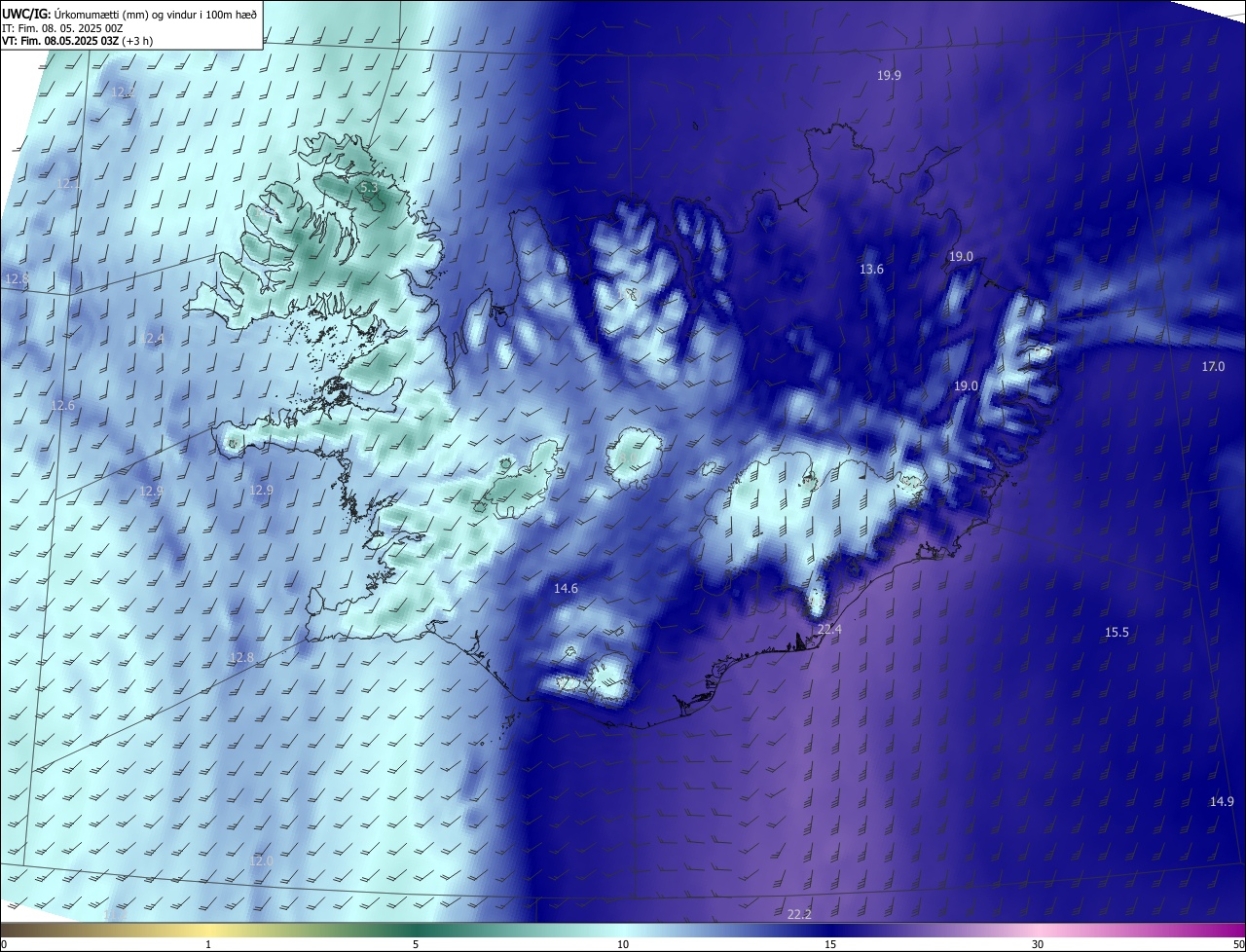Click the IT initial time line

62,27
